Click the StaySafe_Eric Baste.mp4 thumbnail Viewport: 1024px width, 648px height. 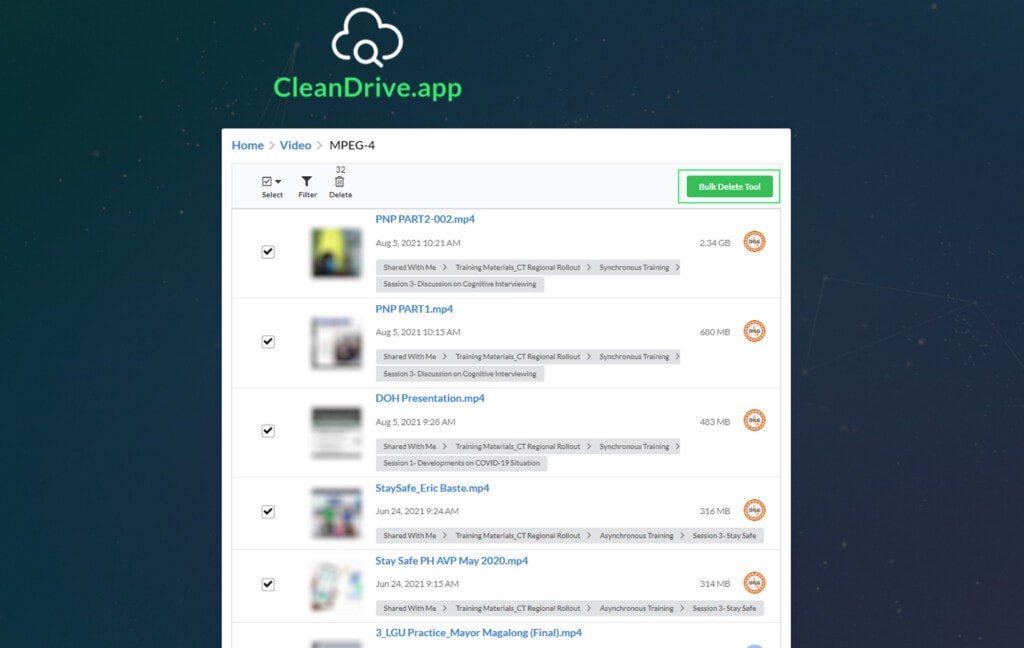pos(336,513)
